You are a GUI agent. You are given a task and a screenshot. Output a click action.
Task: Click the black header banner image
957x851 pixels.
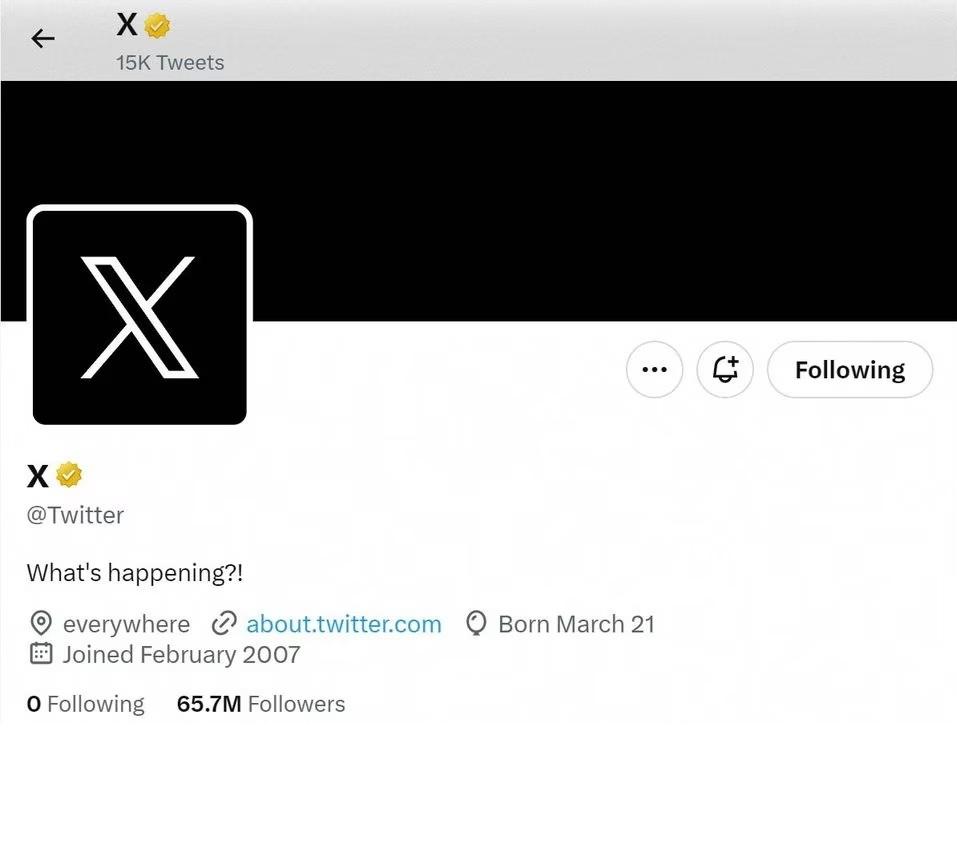(600, 200)
